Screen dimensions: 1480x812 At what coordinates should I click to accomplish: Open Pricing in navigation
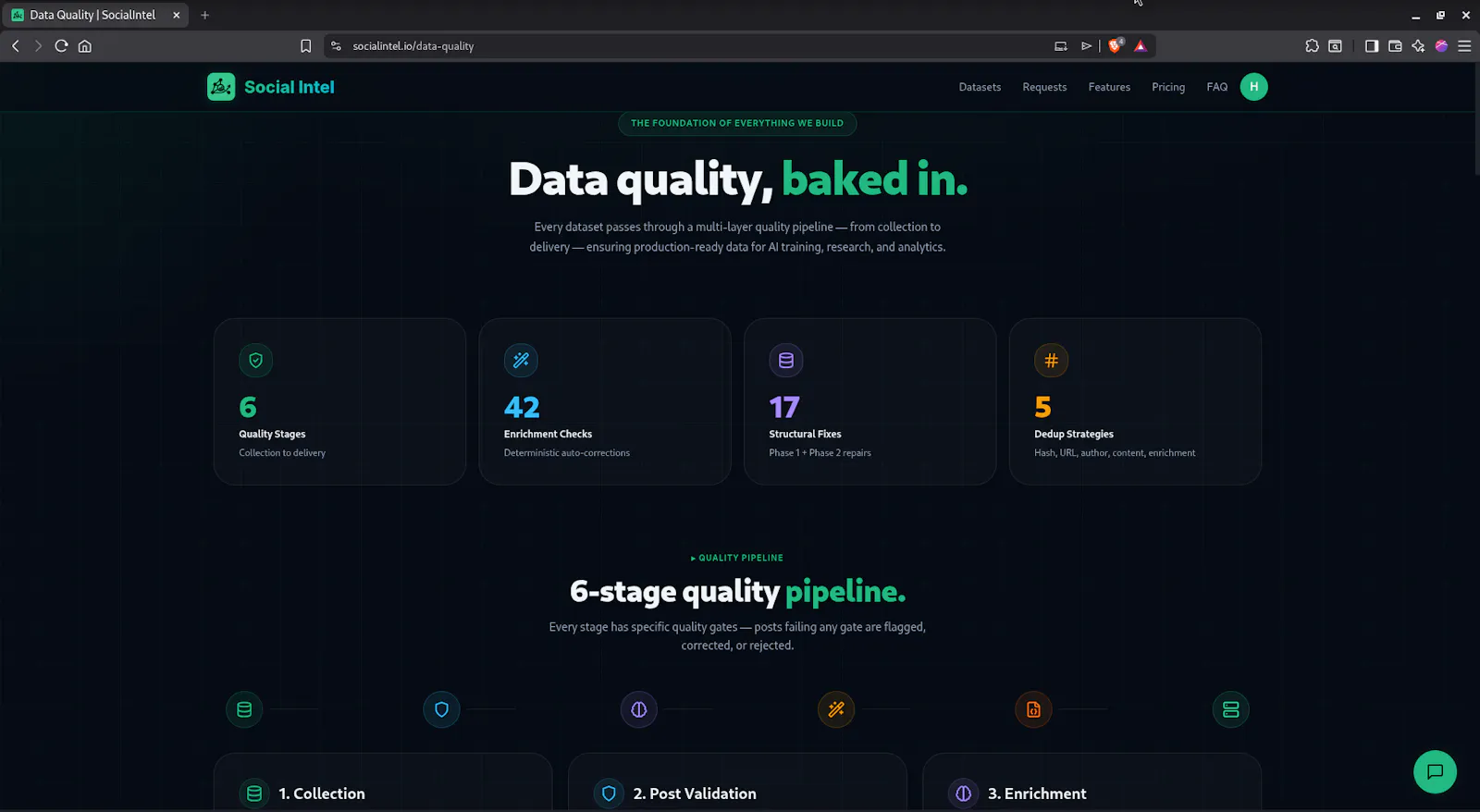[x=1168, y=87]
